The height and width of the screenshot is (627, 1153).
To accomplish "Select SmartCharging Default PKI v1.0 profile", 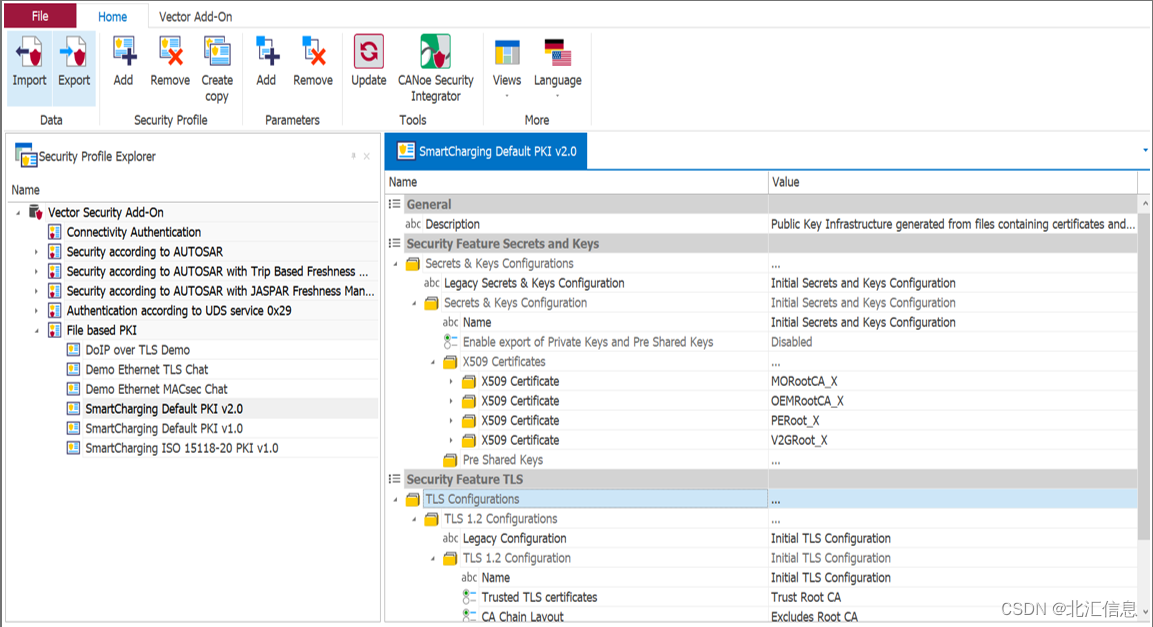I will click(x=164, y=428).
